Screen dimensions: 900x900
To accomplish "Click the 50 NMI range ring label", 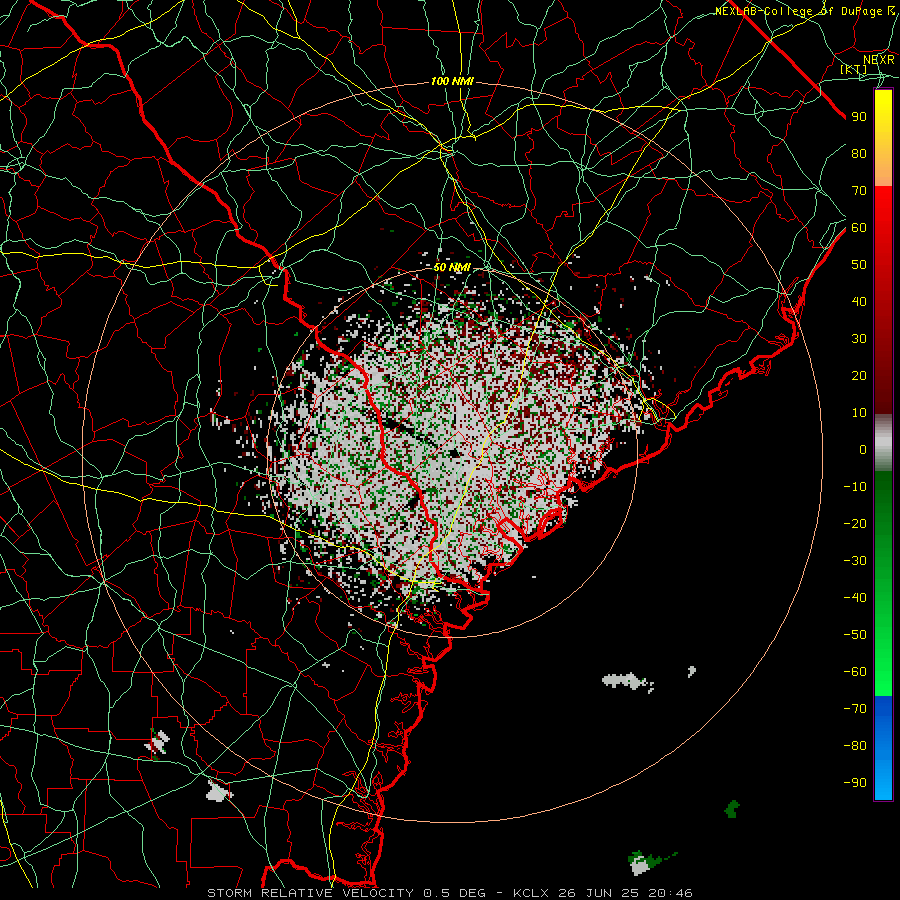I will 452,267.
